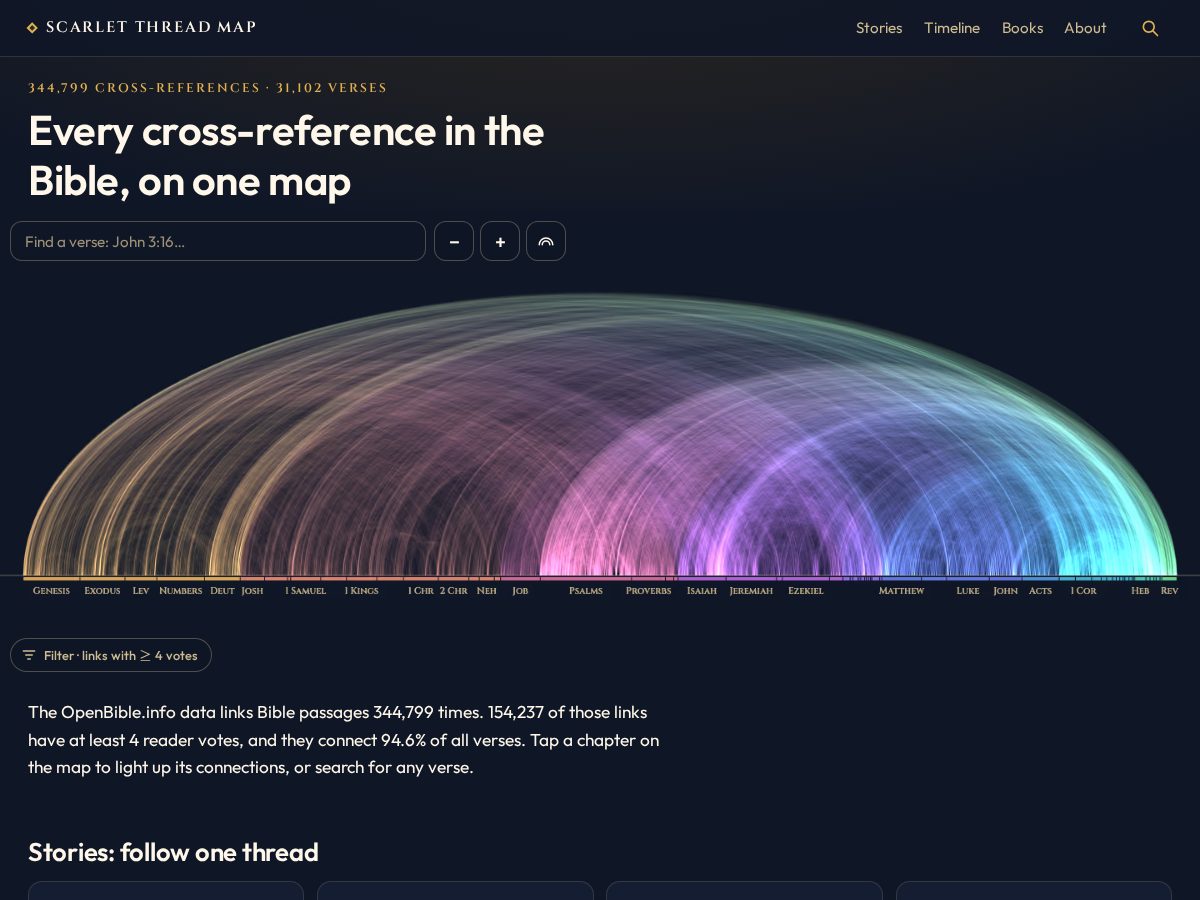The width and height of the screenshot is (1200, 900).
Task: Choose the 2 Chr book label
Action: pos(453,591)
